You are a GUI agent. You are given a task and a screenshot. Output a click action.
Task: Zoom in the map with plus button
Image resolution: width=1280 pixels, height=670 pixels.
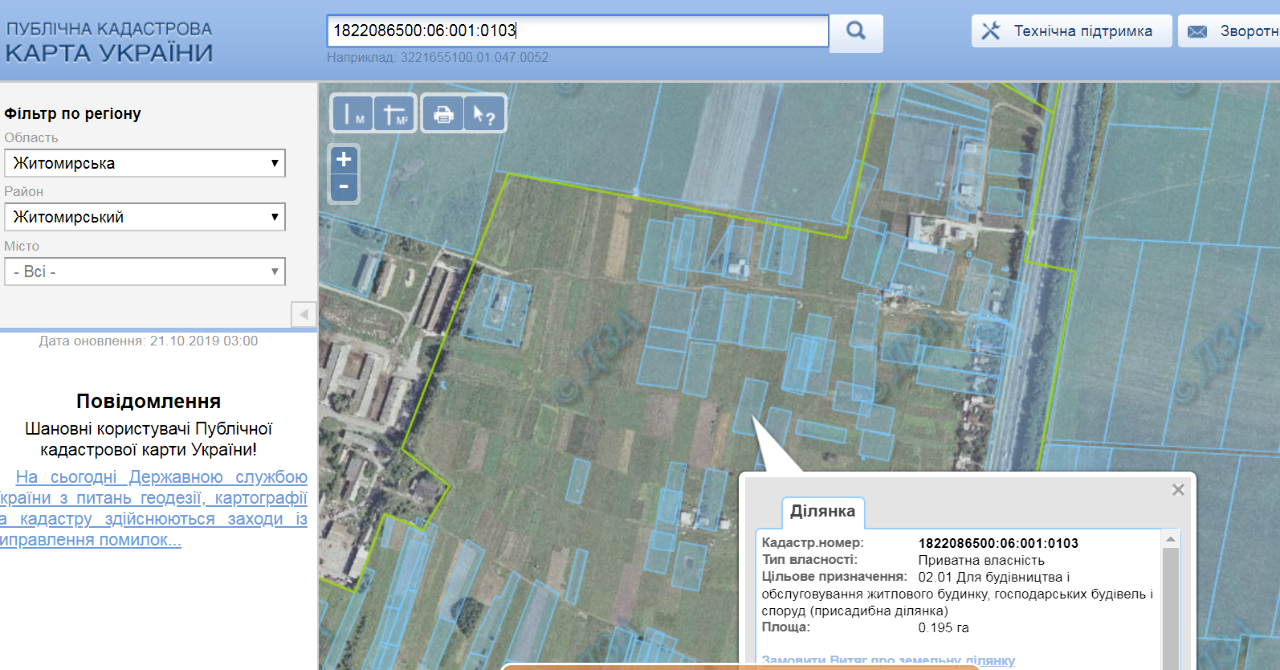point(343,159)
